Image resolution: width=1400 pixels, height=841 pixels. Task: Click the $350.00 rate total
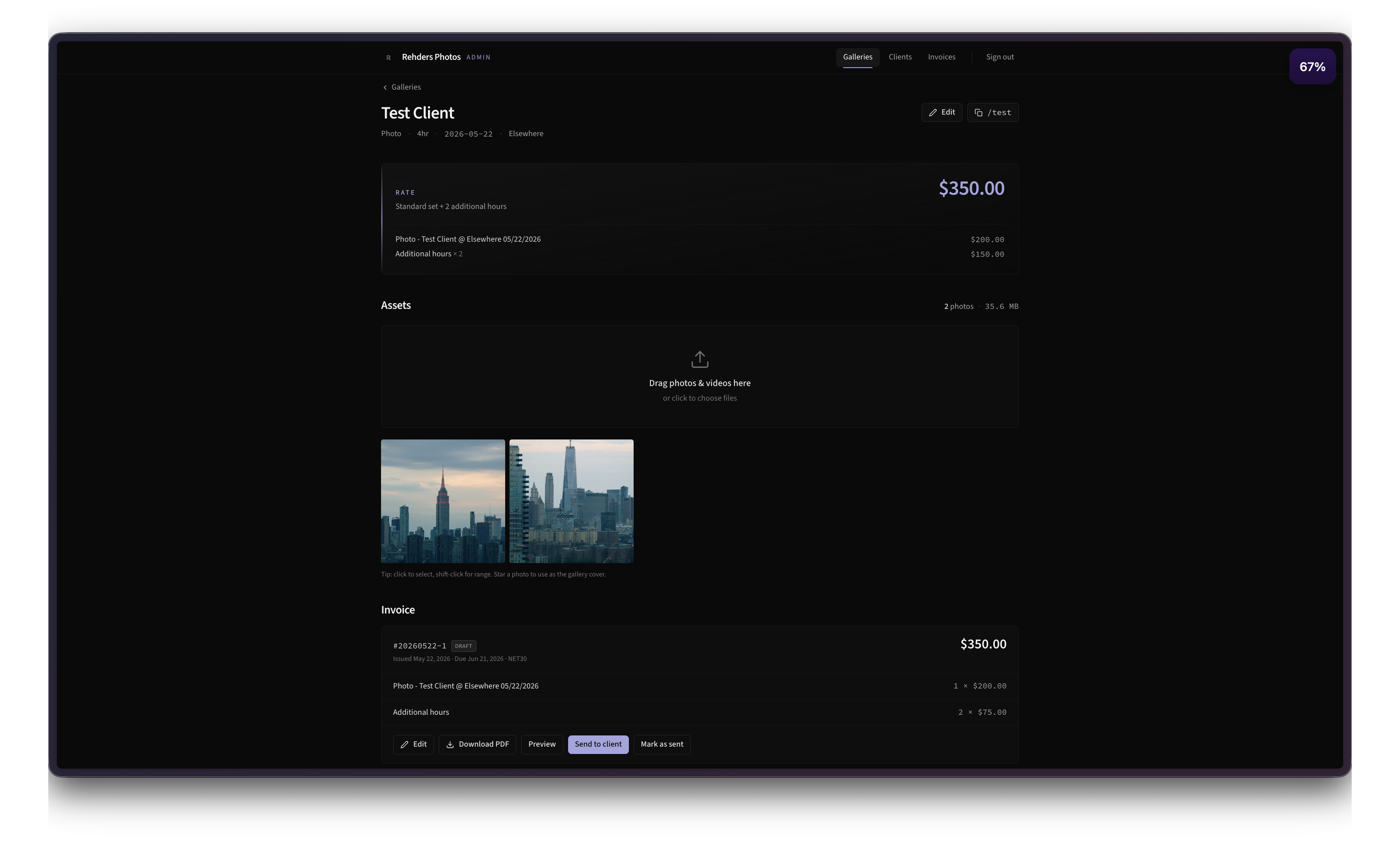click(x=971, y=188)
